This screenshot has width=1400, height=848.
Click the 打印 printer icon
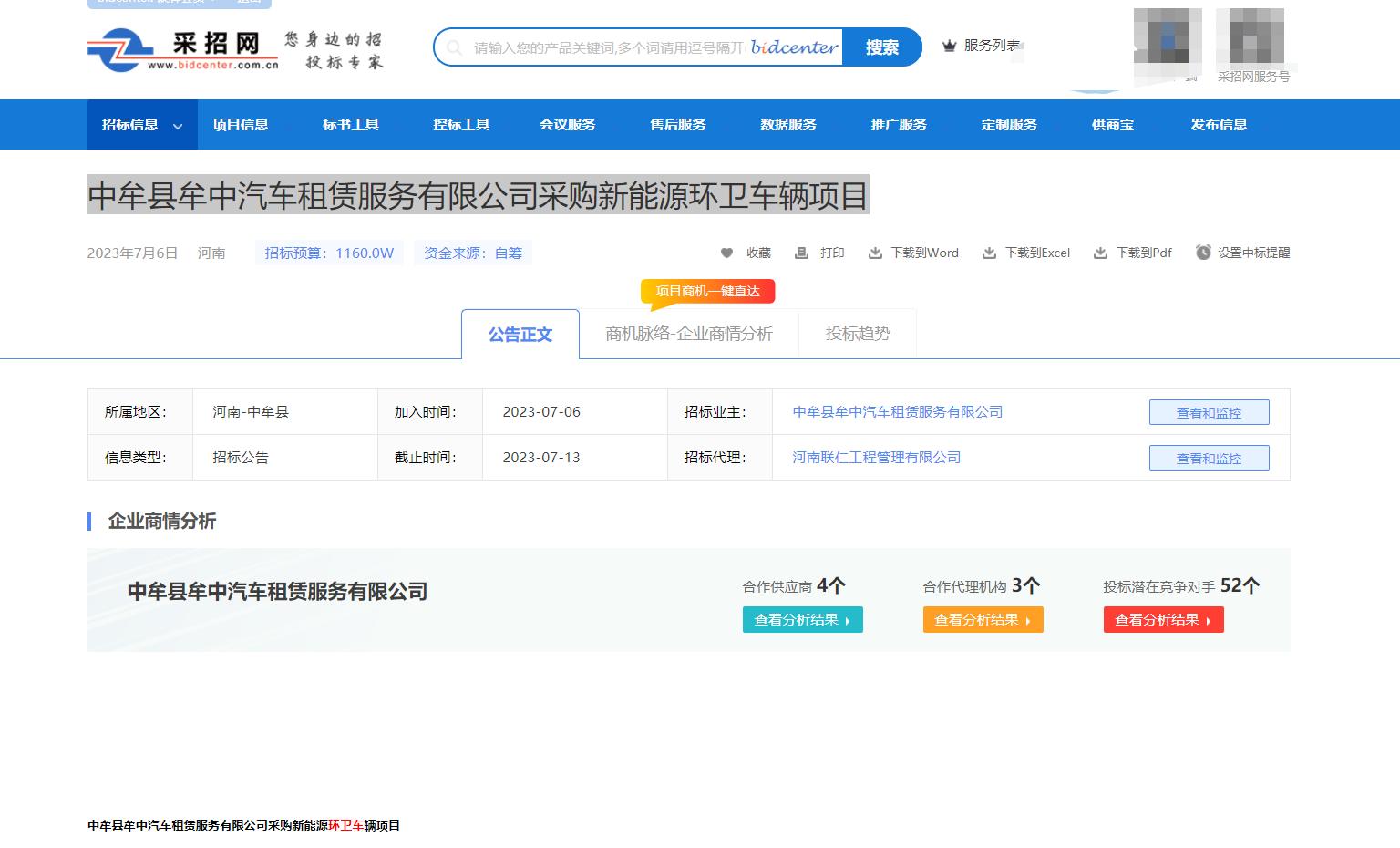click(x=801, y=253)
